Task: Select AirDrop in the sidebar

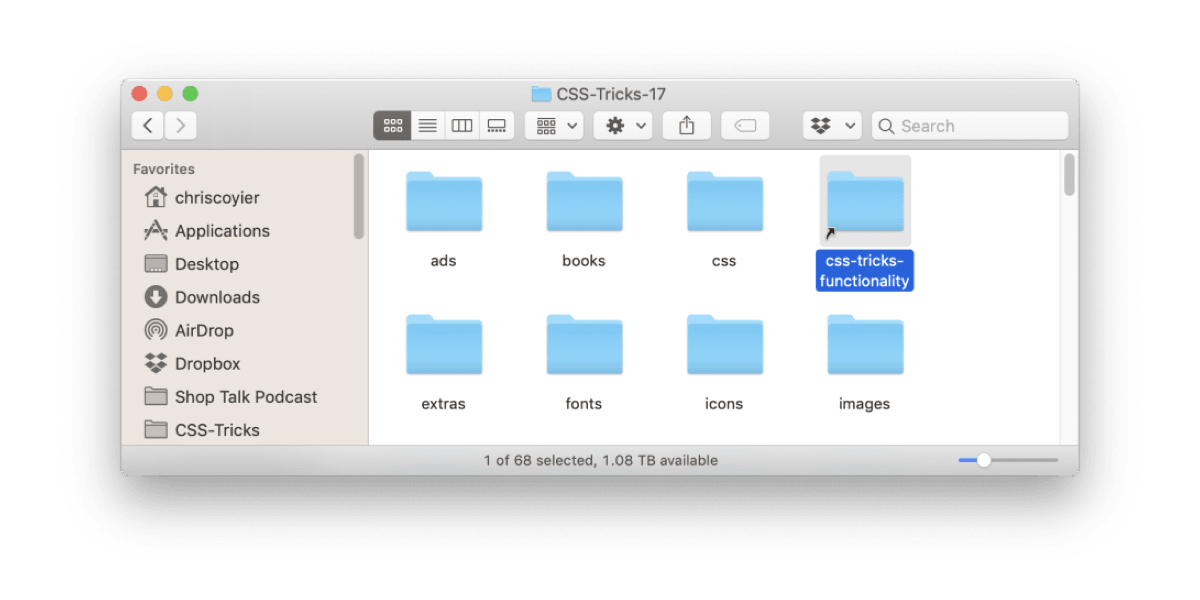Action: [x=203, y=330]
